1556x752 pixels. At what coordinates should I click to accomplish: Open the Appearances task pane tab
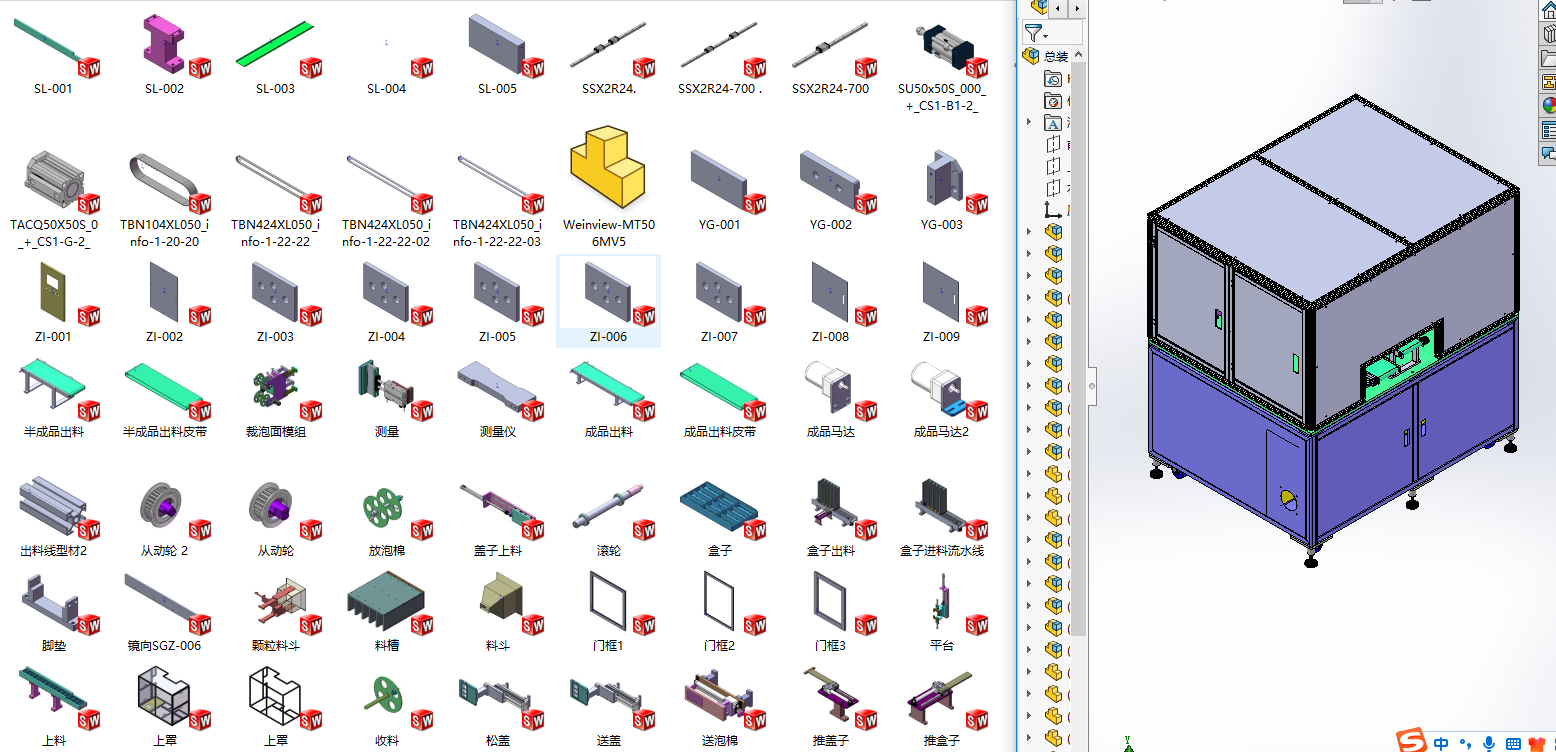click(x=1548, y=106)
